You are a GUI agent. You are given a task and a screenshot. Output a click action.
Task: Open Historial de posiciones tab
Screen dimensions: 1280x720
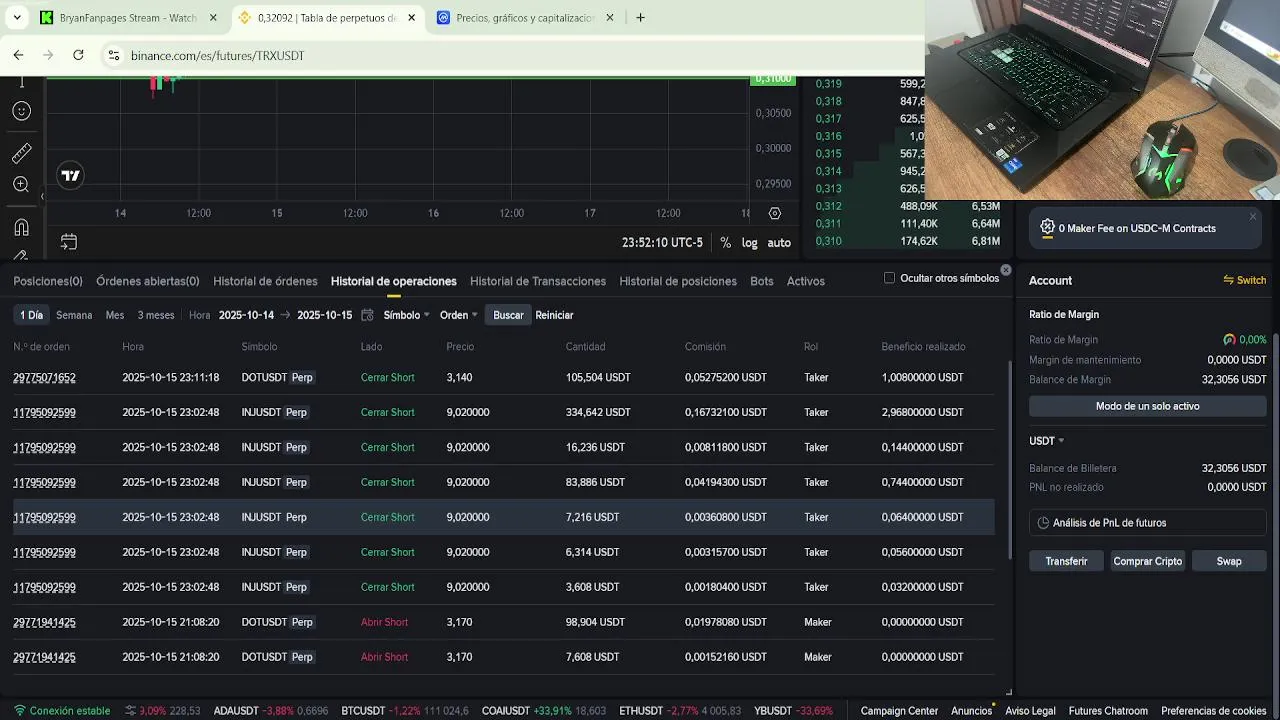[678, 281]
